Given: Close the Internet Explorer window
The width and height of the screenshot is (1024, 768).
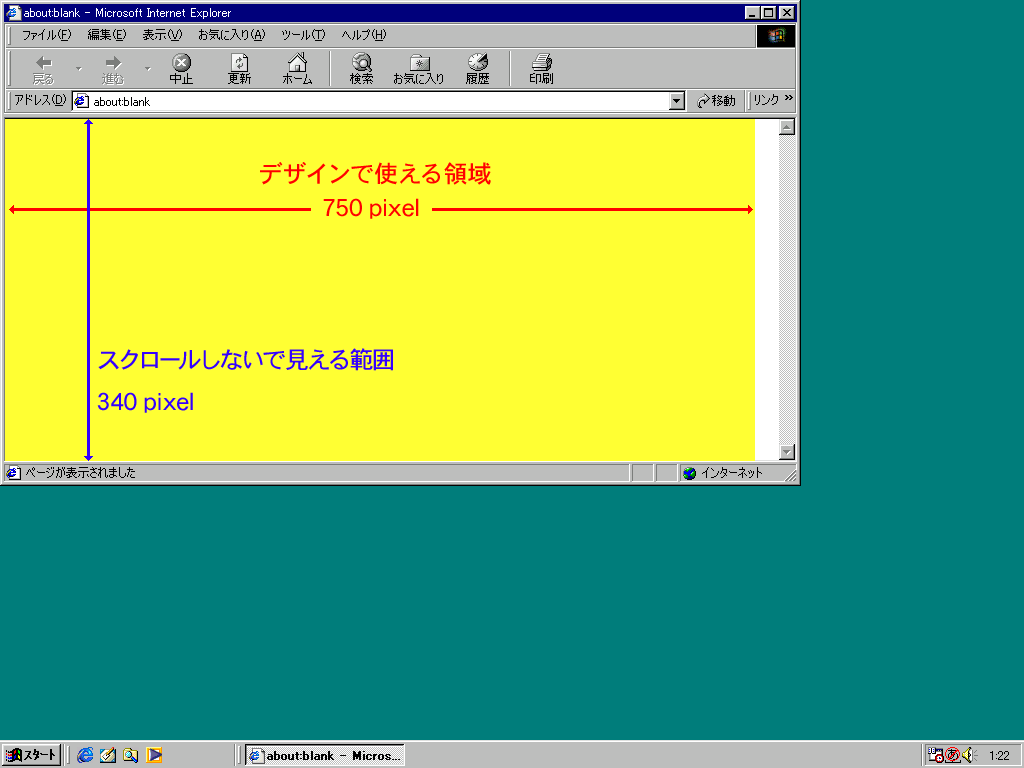Looking at the screenshot, I should coord(787,12).
